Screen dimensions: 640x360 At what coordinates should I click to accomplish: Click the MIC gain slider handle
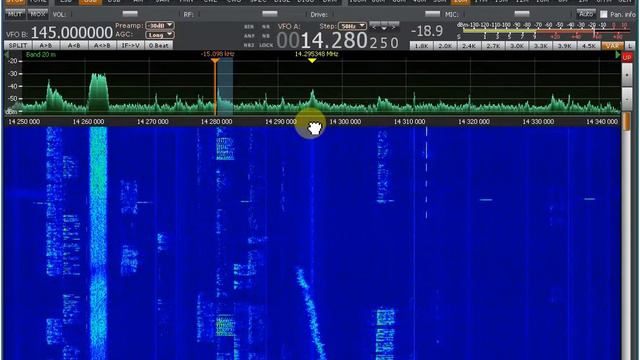(x=522, y=14)
